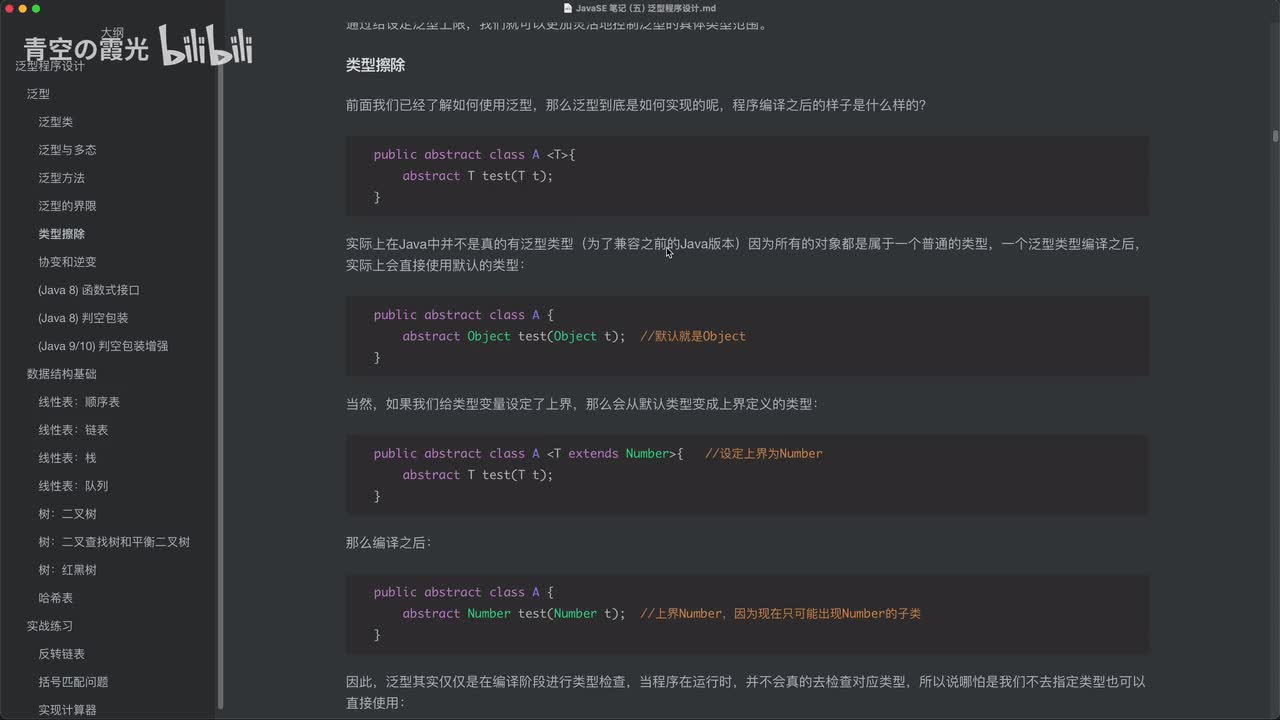Select 线性表：链表 outline item
The height and width of the screenshot is (720, 1280).
point(73,430)
